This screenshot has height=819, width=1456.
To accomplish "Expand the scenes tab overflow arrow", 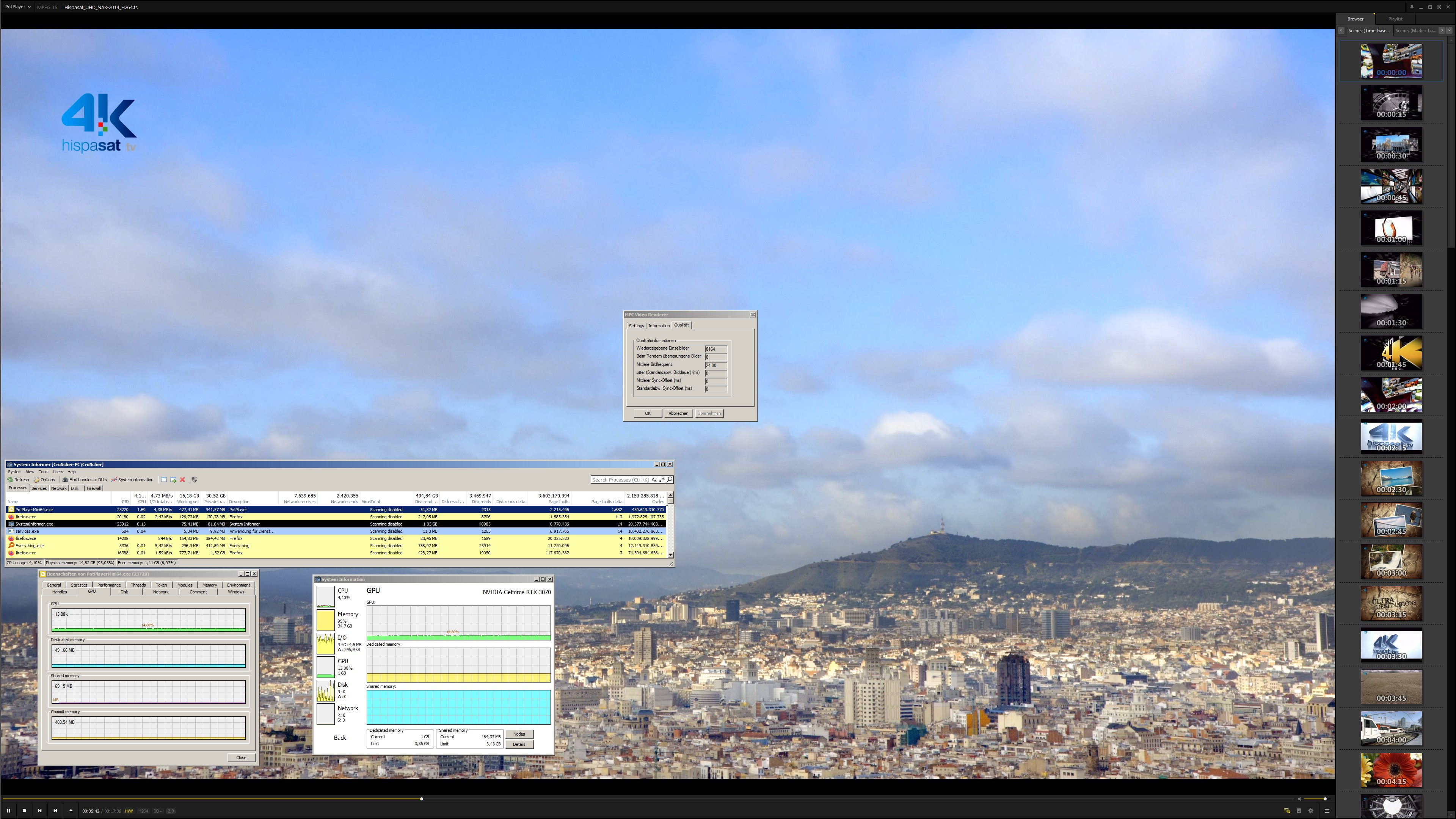I will click(1449, 30).
